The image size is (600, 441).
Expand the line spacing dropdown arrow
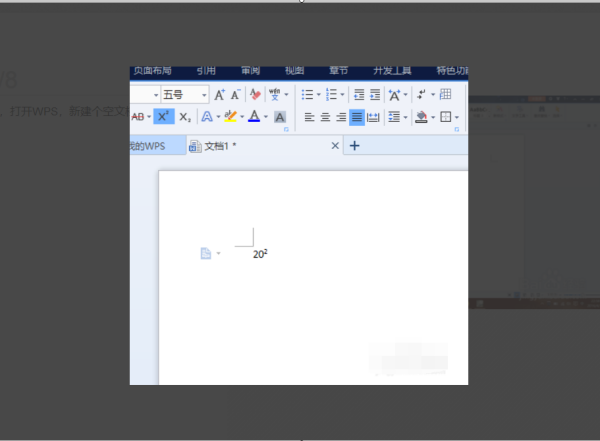405,117
